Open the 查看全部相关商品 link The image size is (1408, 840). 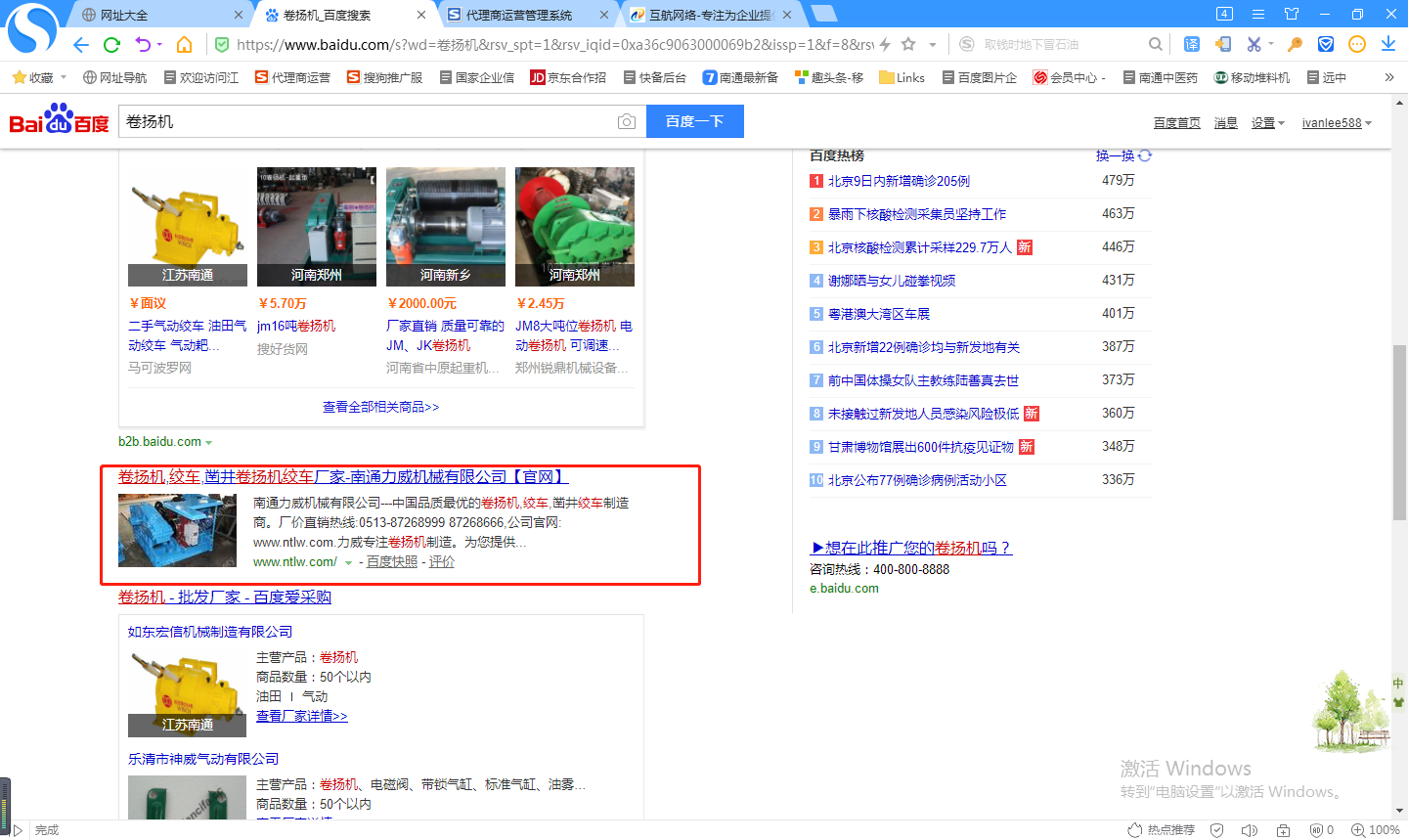point(381,407)
